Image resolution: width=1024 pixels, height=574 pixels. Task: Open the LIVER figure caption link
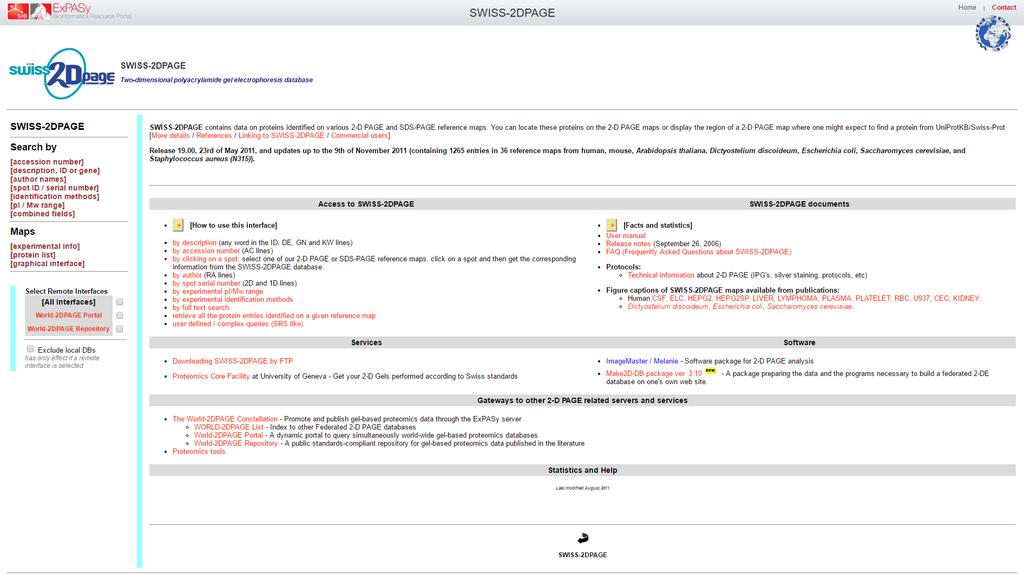pos(762,298)
